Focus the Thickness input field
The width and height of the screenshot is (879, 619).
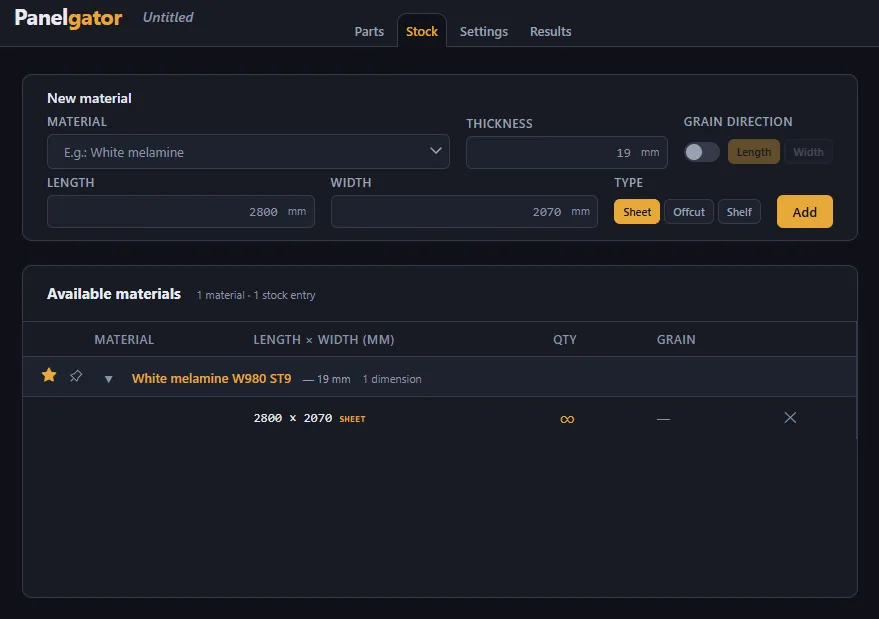coord(567,153)
